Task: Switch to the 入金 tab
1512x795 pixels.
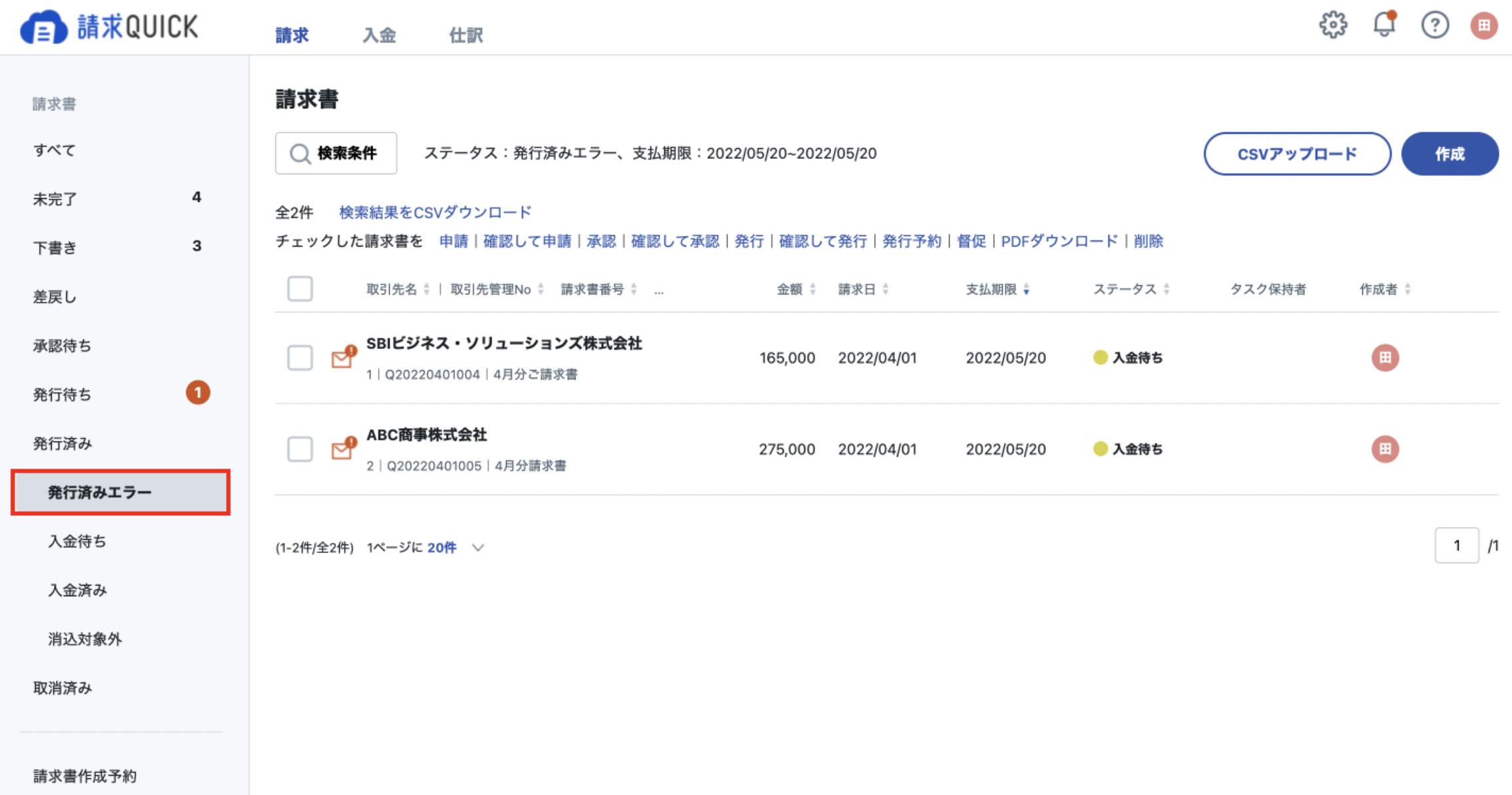Action: click(379, 35)
